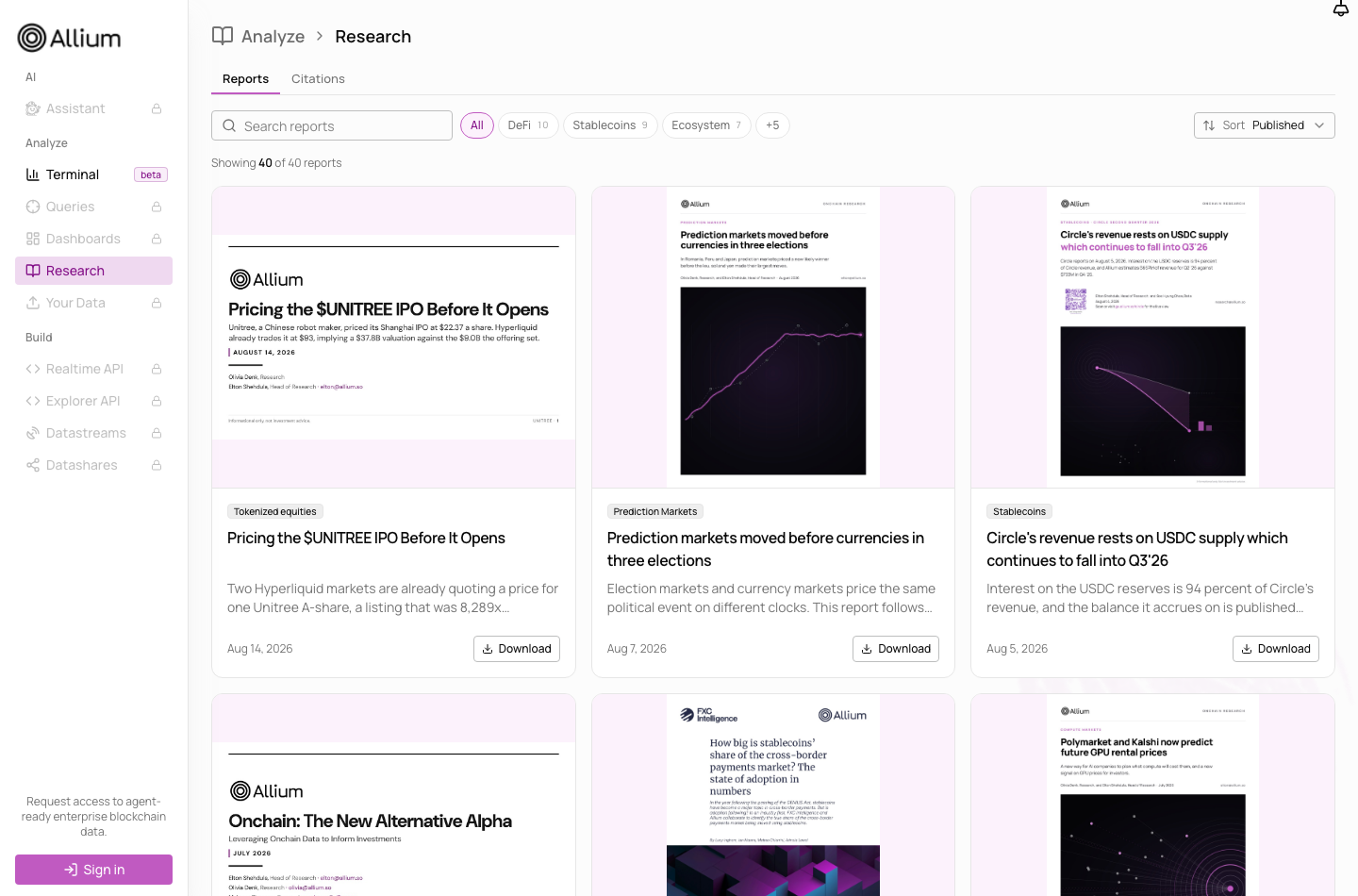Open Queries in the sidebar
The image size is (1358, 896).
(x=93, y=207)
